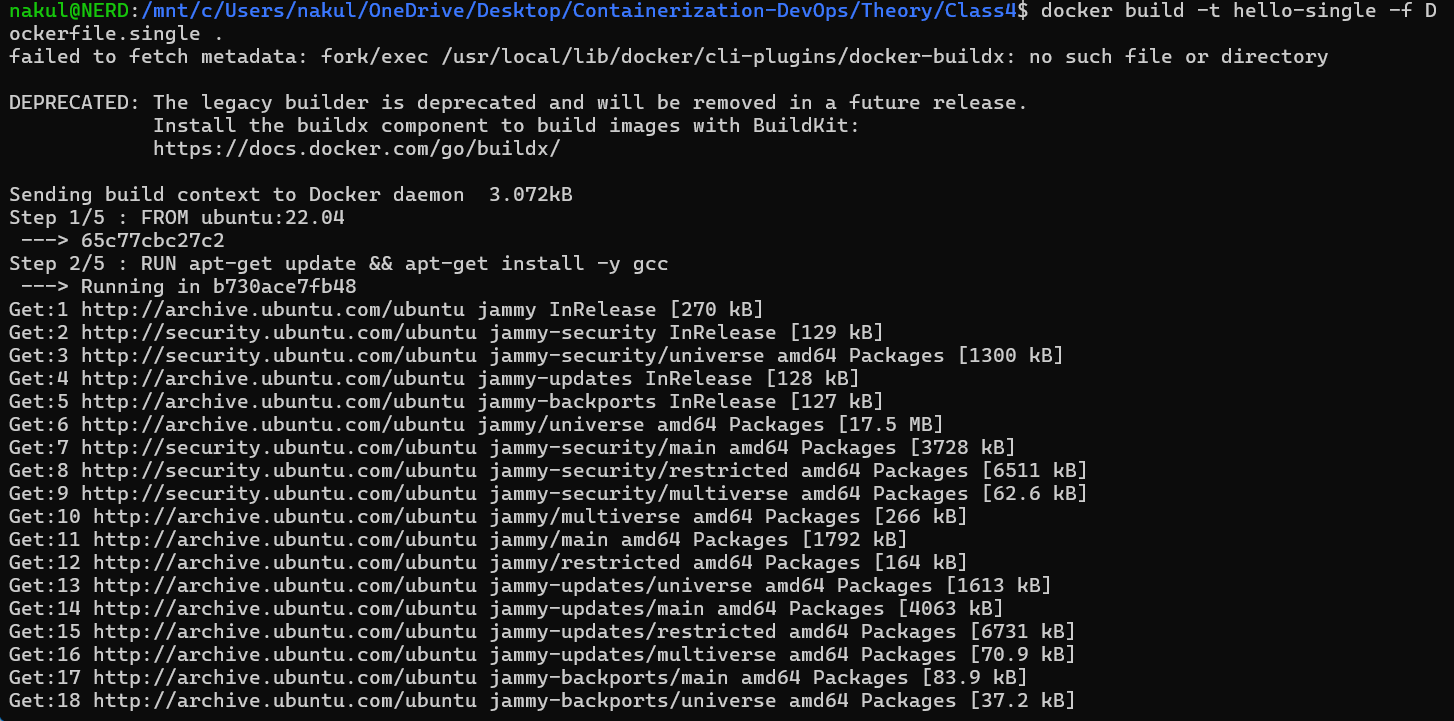Click the 'Step 1/5 : FROM ubuntu:22.04' line
The height and width of the screenshot is (721, 1454).
[x=176, y=217]
